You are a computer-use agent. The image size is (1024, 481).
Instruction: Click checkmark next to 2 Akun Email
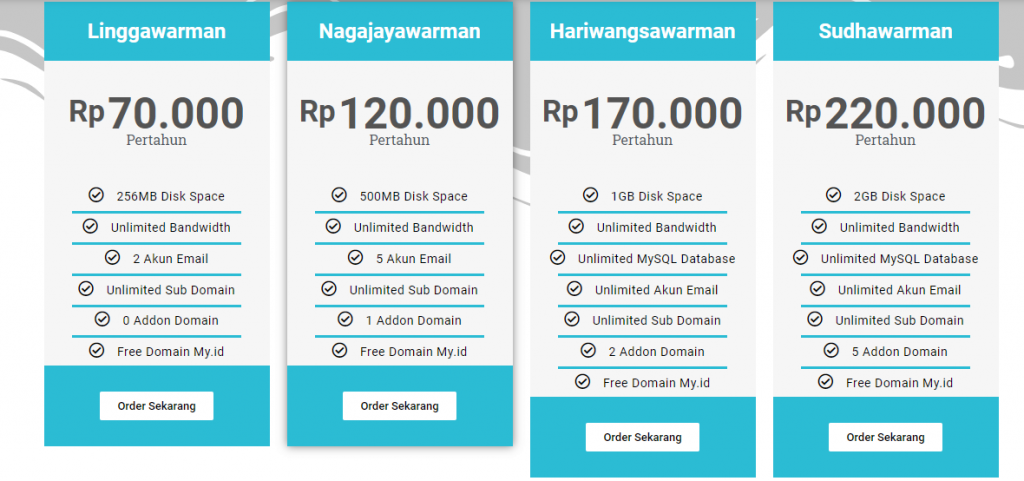112,257
